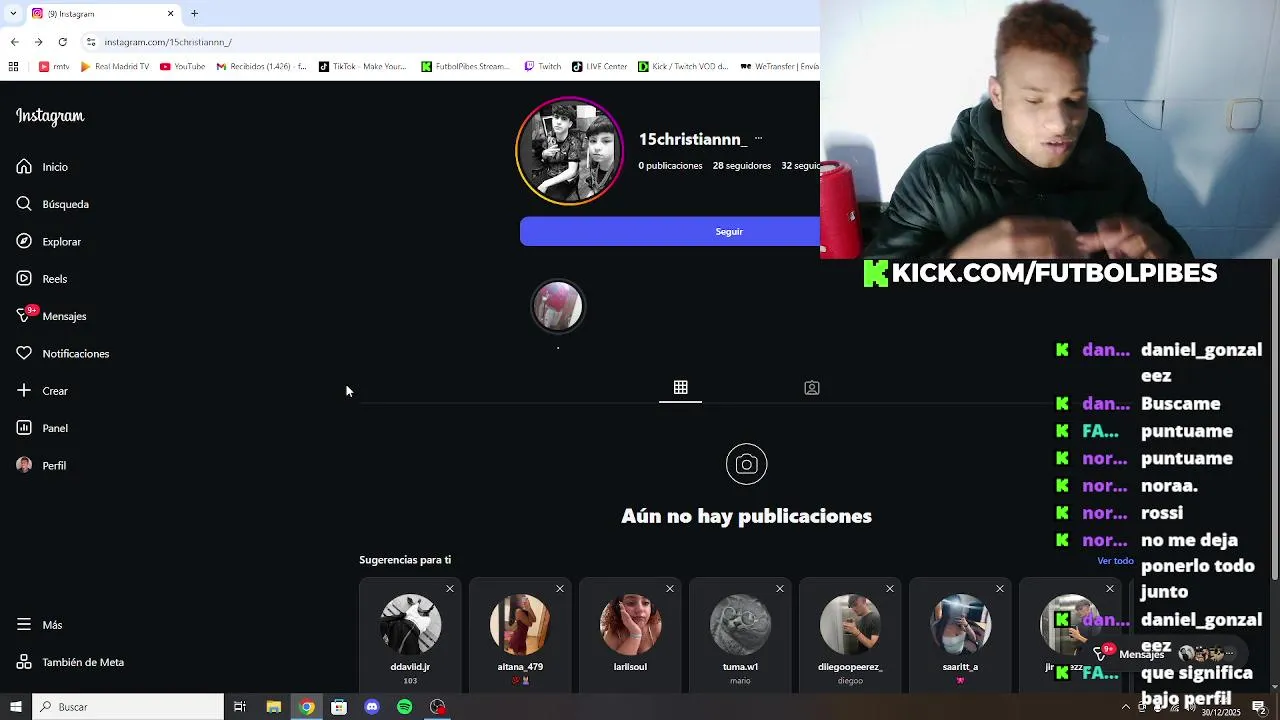
Task: Open WeTransfer bookmark
Action: (x=780, y=67)
